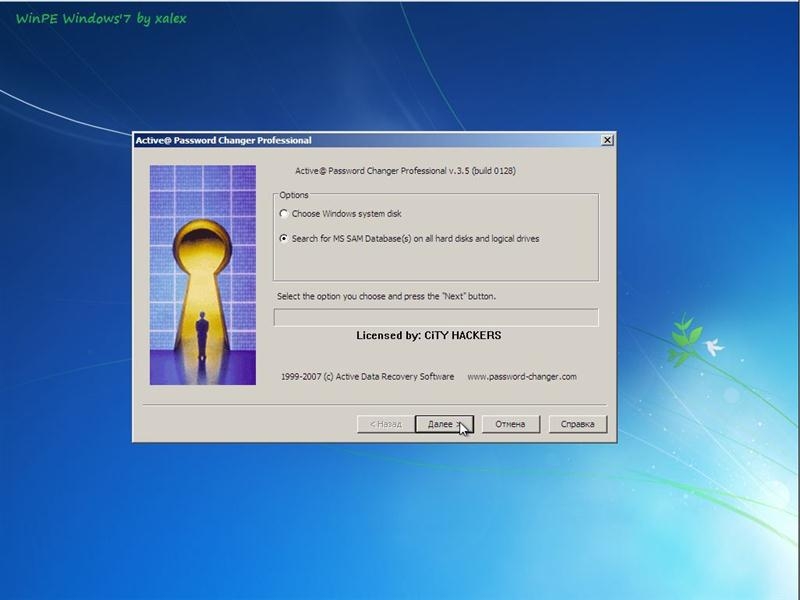Close the Active@ Password Changer dialog
Viewport: 800px width, 600px height.
[x=607, y=140]
